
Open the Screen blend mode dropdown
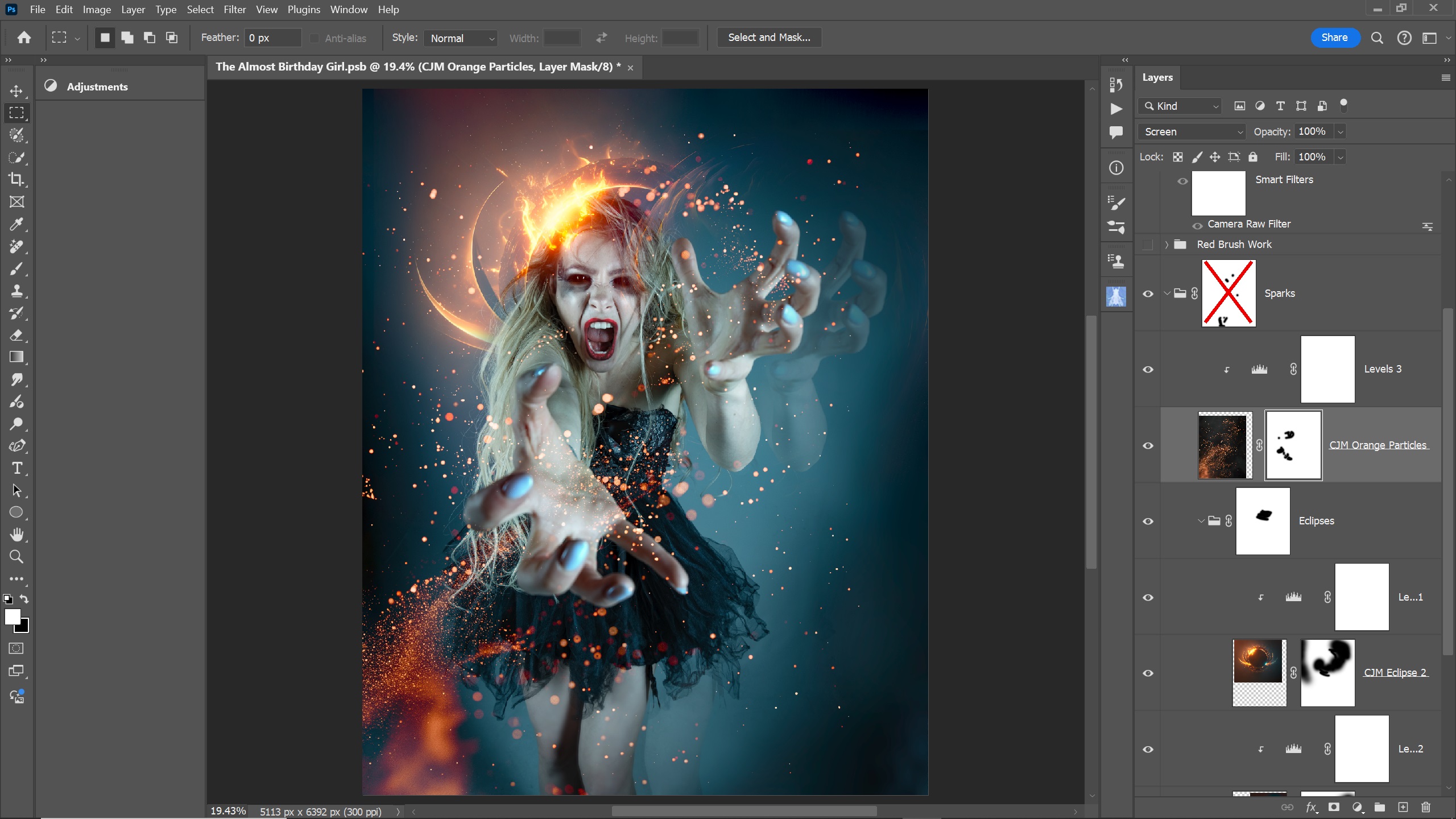click(x=1192, y=132)
